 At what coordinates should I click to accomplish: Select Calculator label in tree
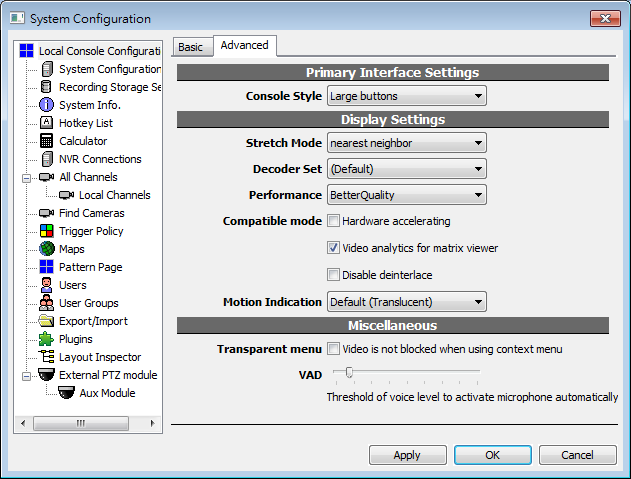tap(83, 141)
